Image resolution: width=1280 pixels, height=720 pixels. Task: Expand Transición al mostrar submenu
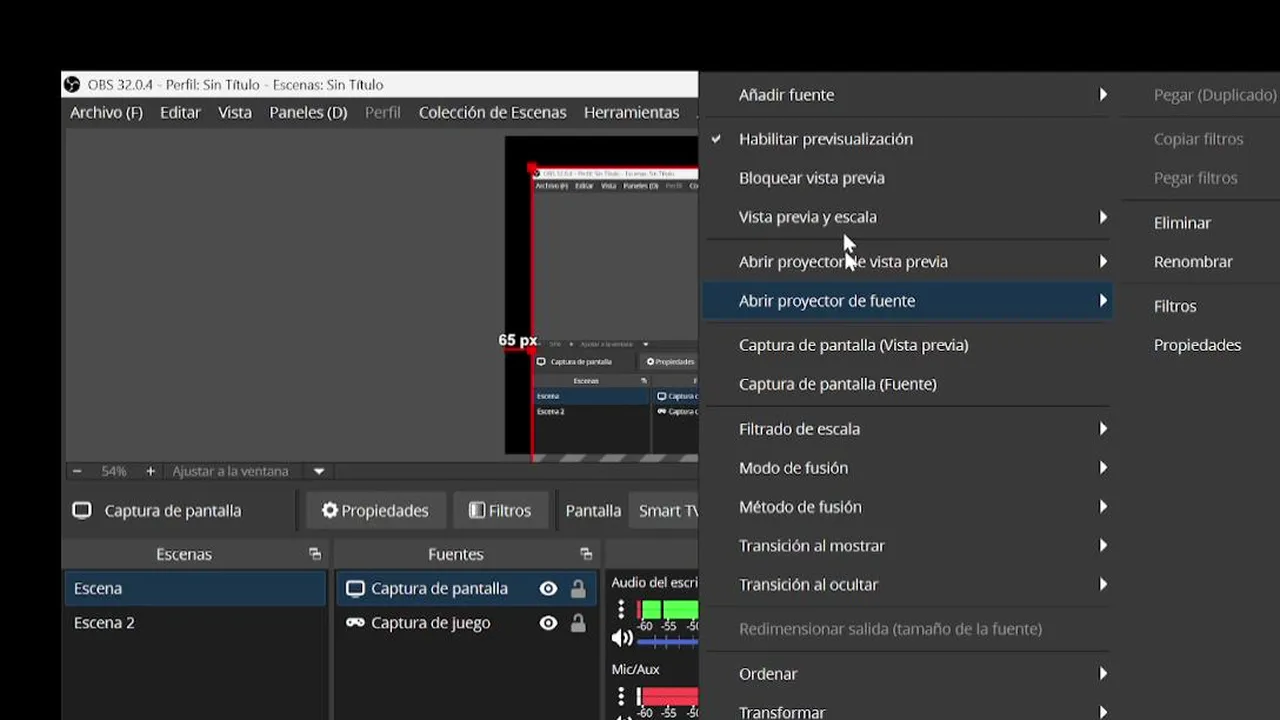point(907,546)
